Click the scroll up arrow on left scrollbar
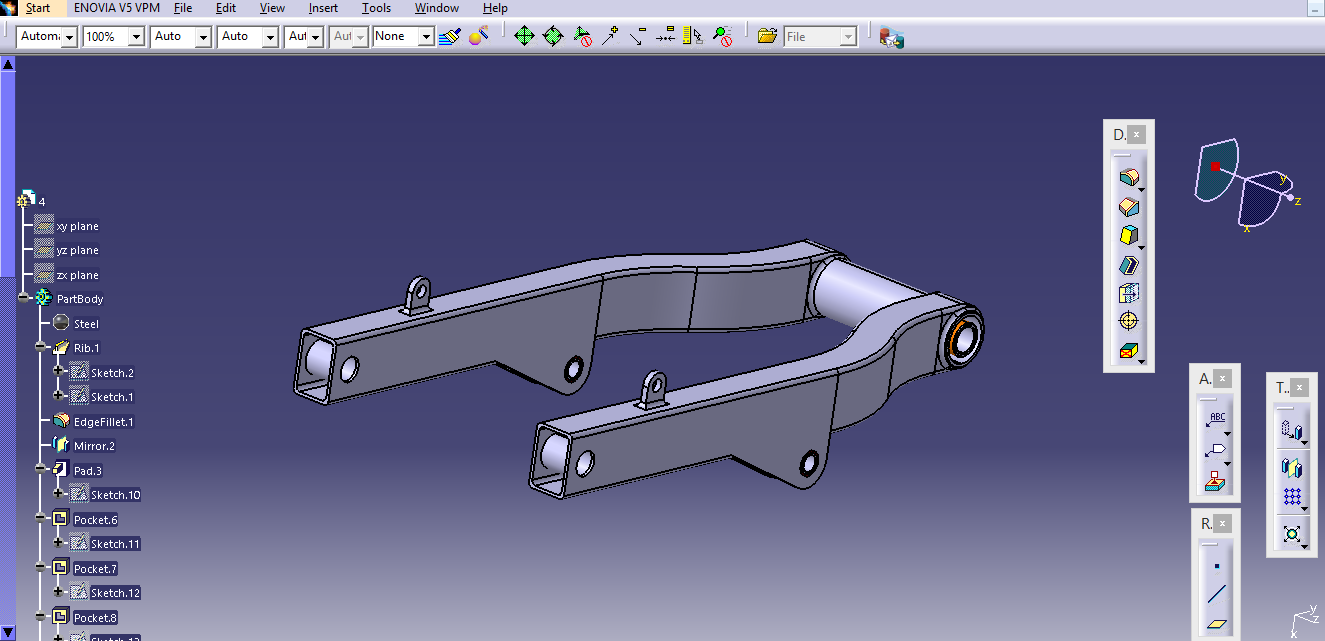Image resolution: width=1325 pixels, height=641 pixels. [8, 64]
